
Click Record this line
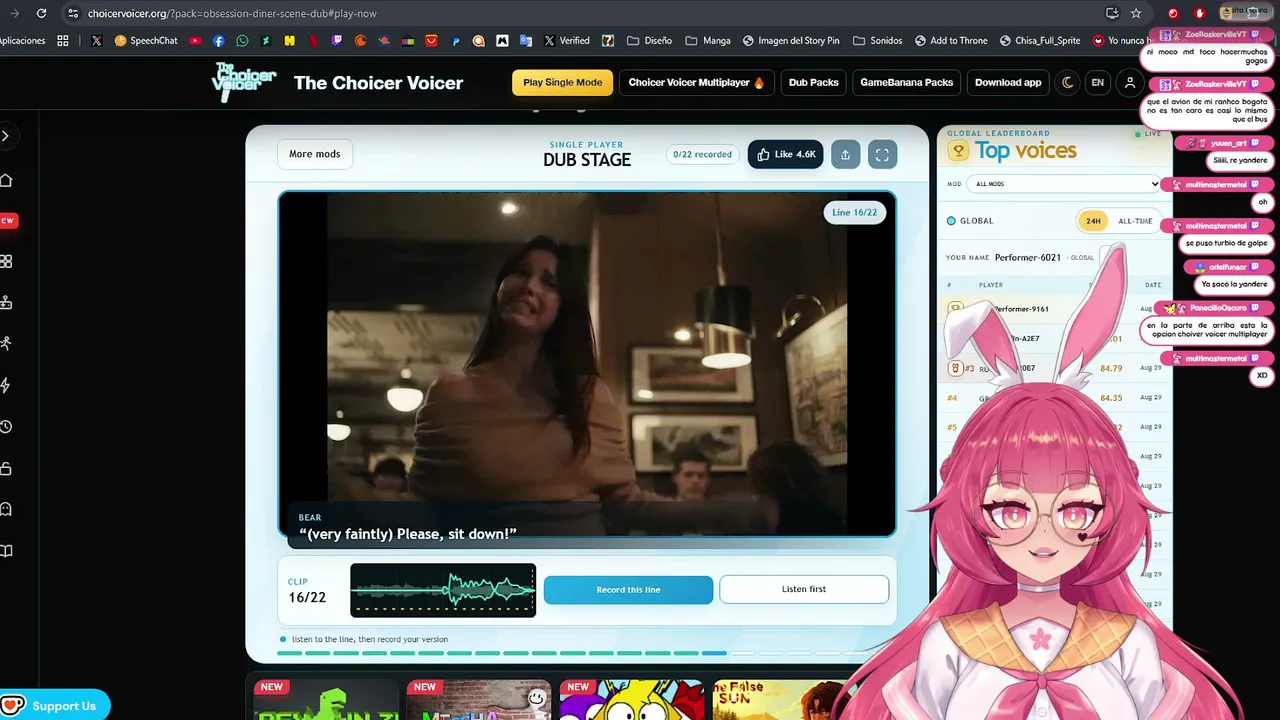pyautogui.click(x=628, y=590)
